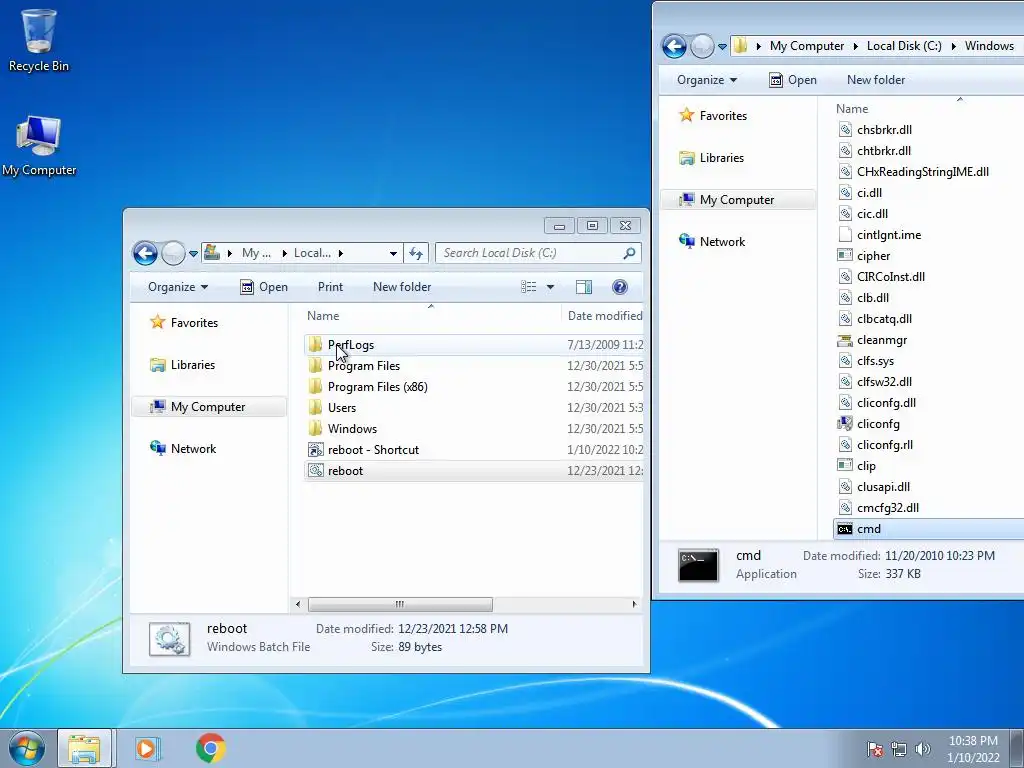Click the Back arrow in Windows folder window
Screen dimensions: 1024x768
674,46
